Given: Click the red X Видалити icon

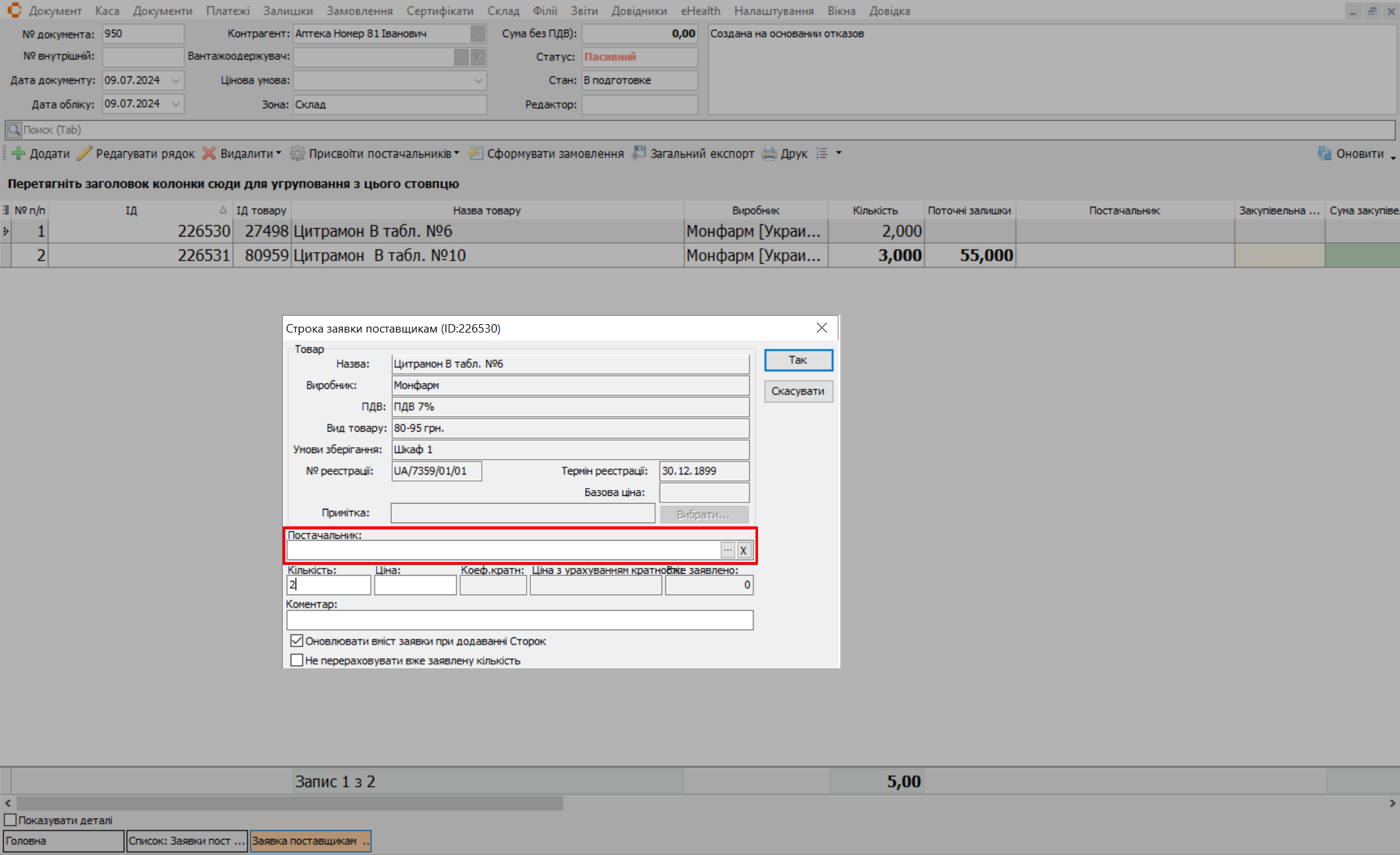Looking at the screenshot, I should tap(209, 154).
